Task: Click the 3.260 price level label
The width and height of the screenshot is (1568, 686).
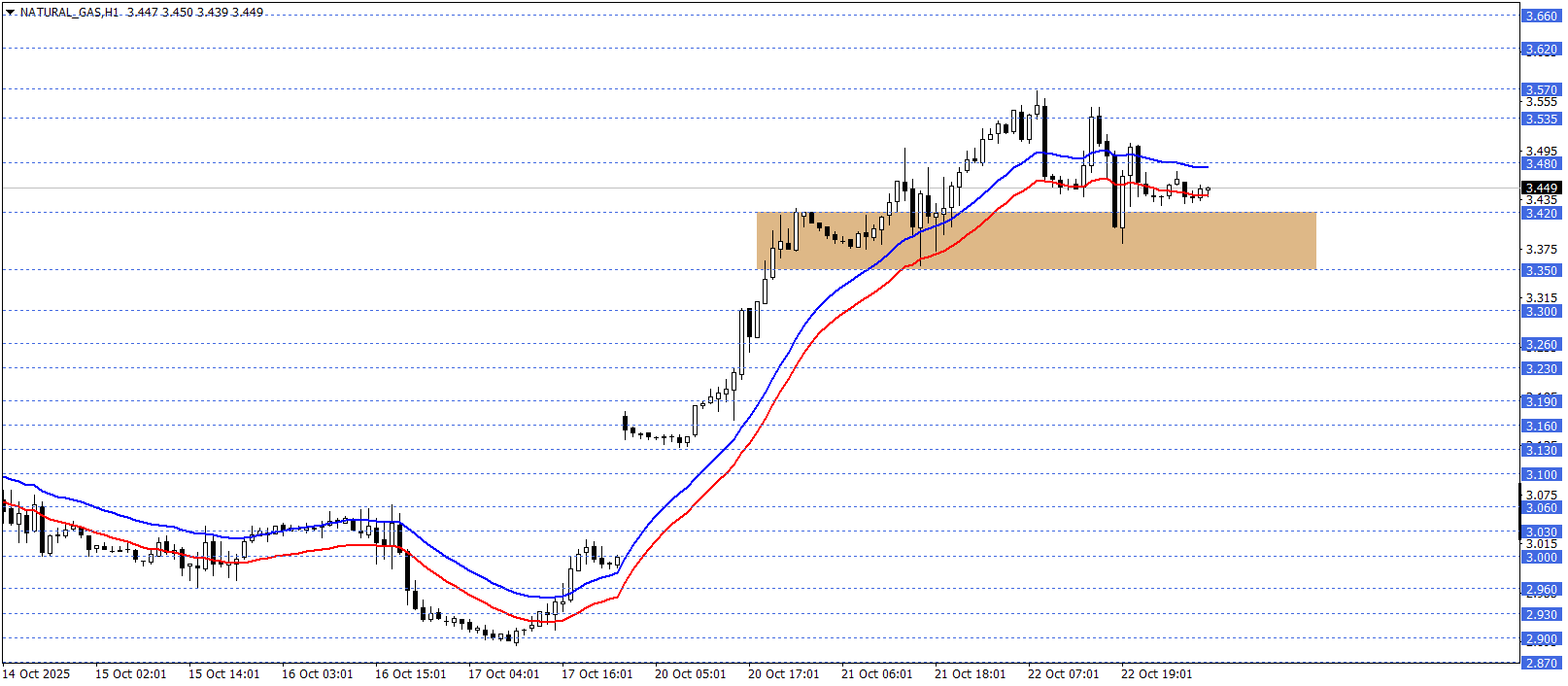Action: tap(1541, 345)
